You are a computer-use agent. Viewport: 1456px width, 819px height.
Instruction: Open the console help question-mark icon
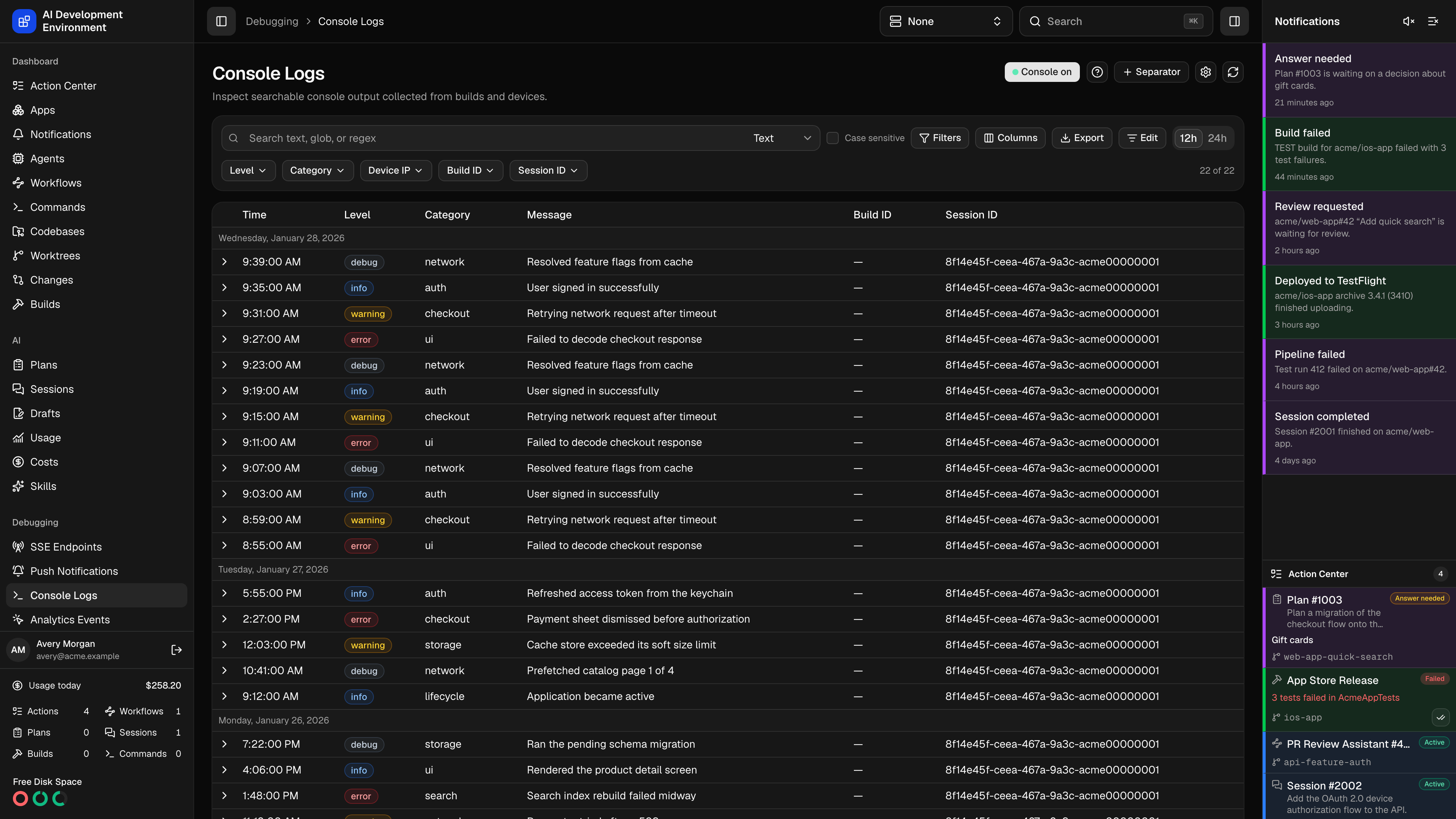point(1097,72)
